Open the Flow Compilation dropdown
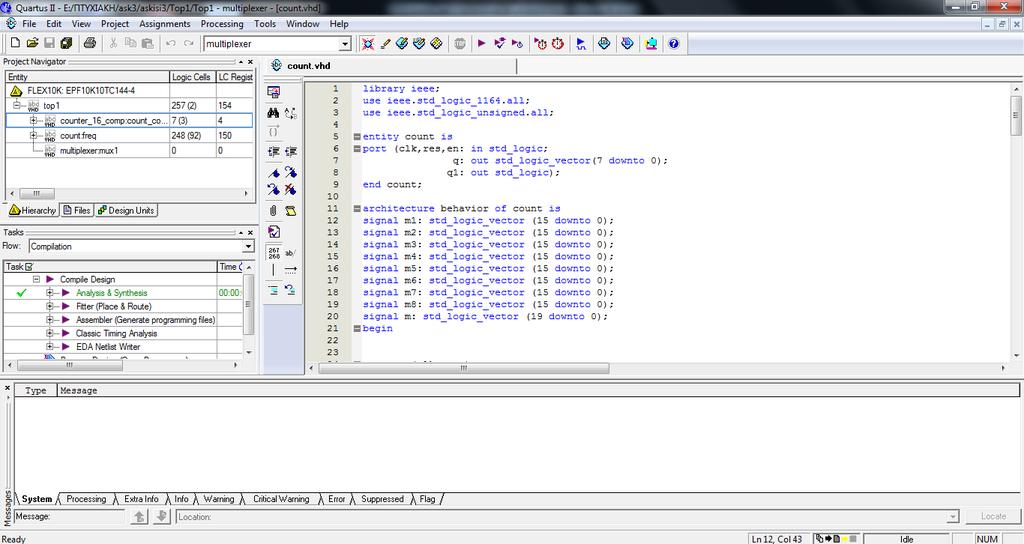 pos(248,246)
